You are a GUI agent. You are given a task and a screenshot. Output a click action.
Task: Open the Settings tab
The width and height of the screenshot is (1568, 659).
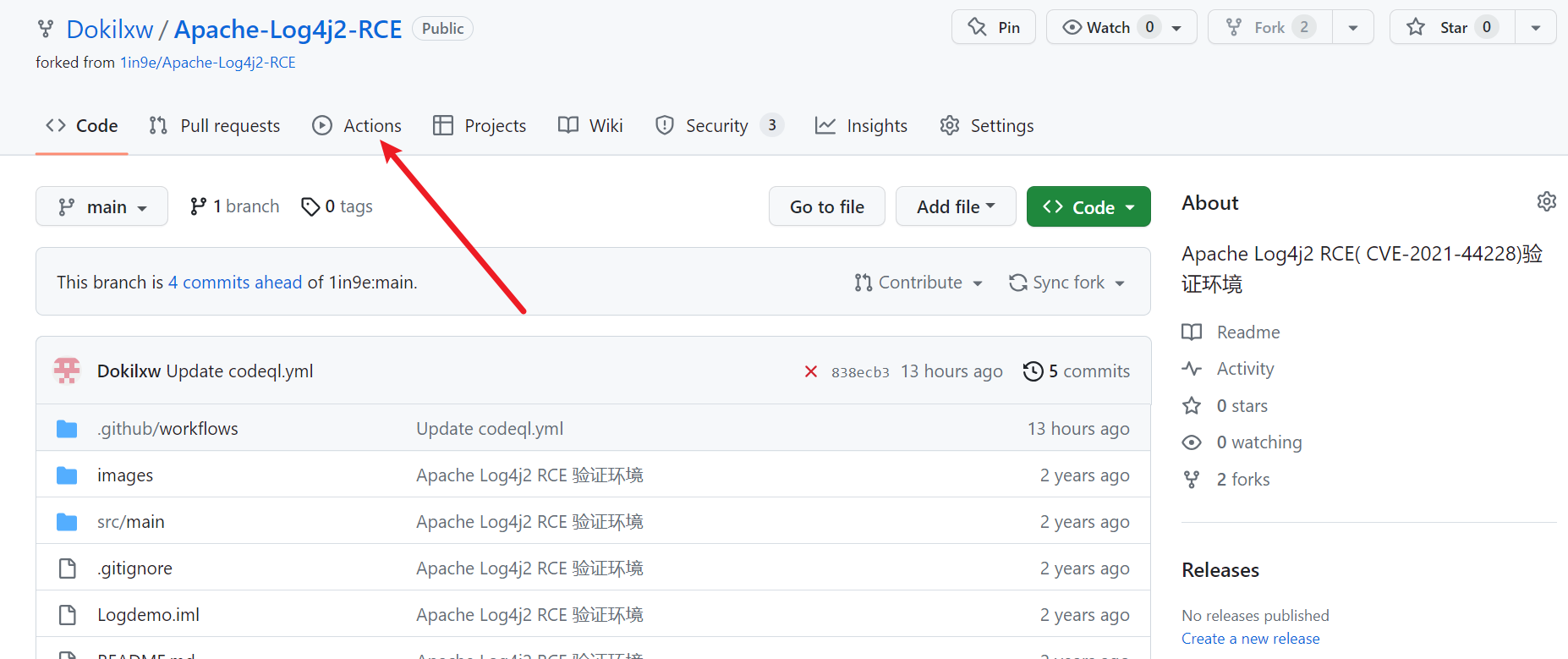(987, 126)
